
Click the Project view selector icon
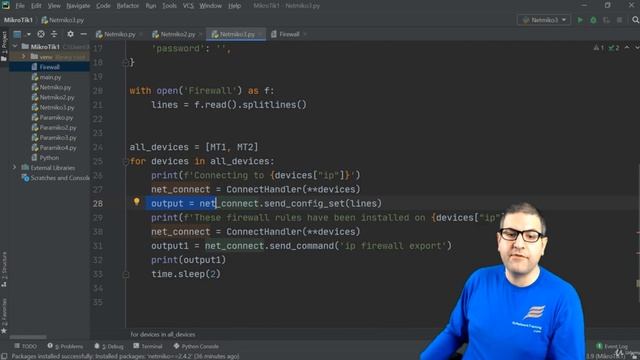[x=17, y=34]
